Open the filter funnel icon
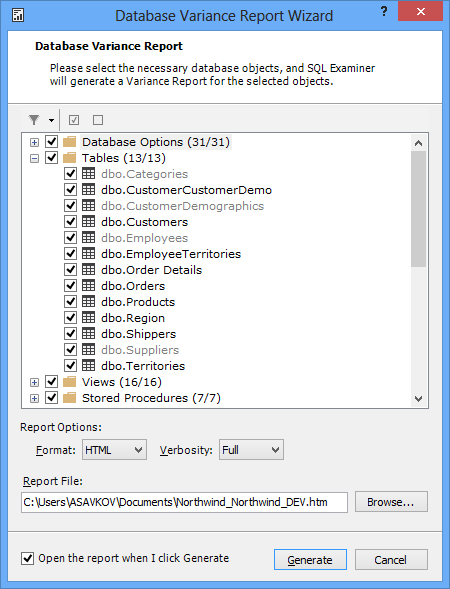The height and width of the screenshot is (589, 450). 34,120
